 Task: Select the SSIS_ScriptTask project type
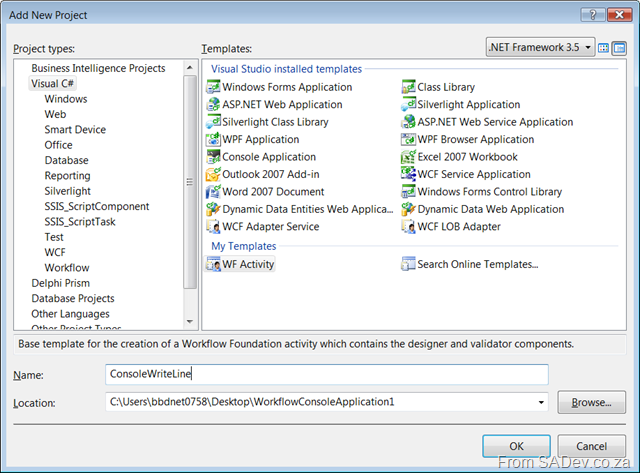(80, 222)
